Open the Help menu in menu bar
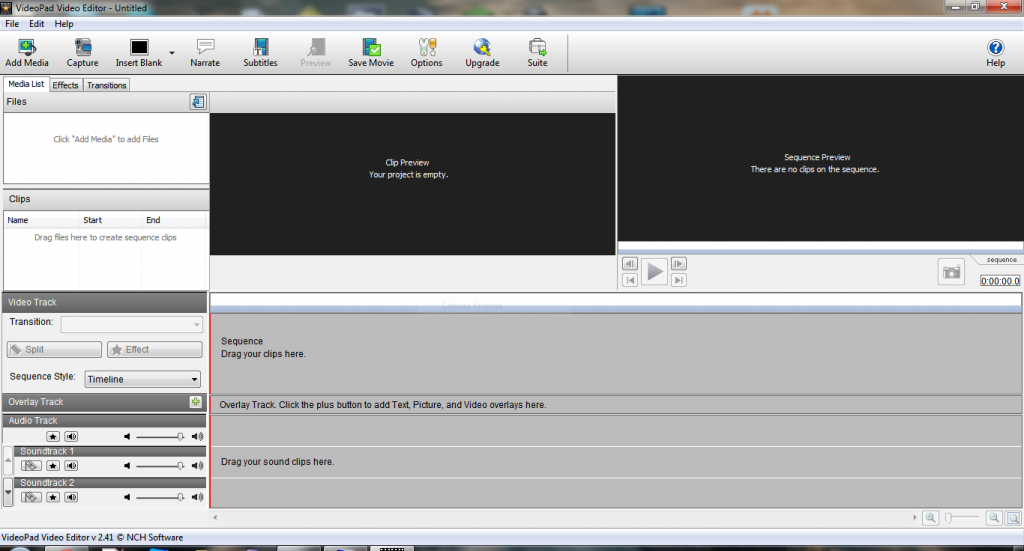Viewport: 1024px width, 551px height. (x=63, y=24)
